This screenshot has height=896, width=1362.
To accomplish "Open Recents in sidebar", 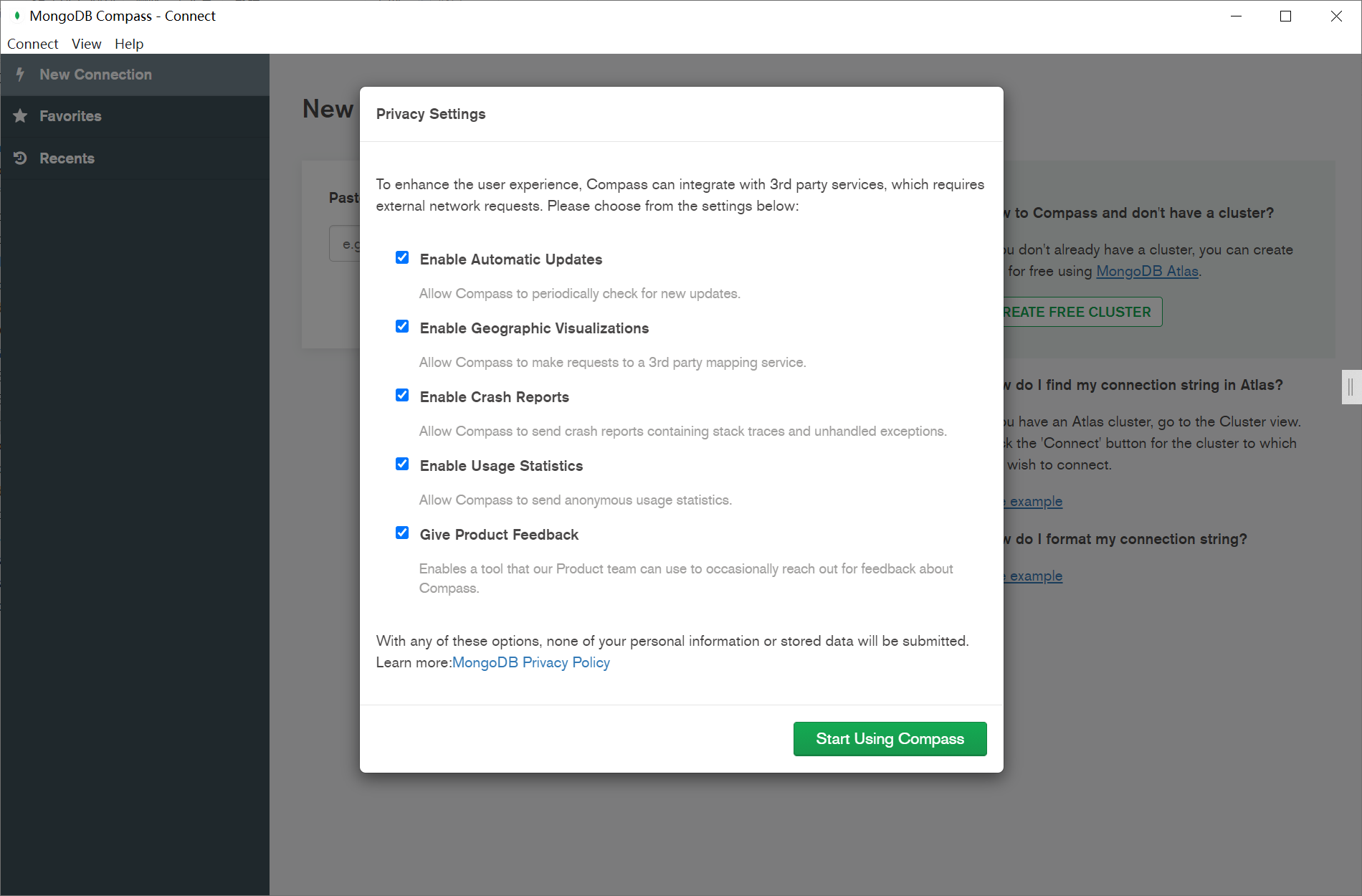I will (135, 158).
